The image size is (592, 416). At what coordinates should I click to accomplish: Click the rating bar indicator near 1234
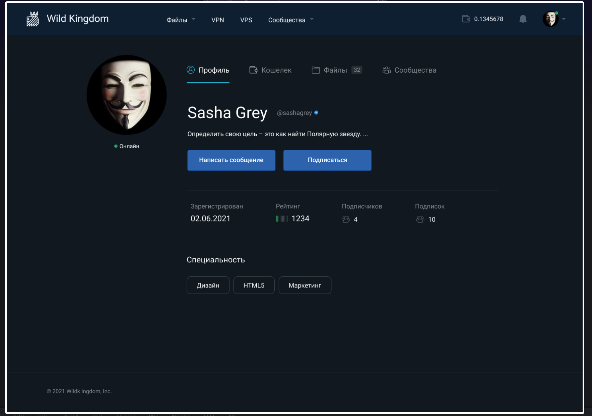tap(282, 219)
